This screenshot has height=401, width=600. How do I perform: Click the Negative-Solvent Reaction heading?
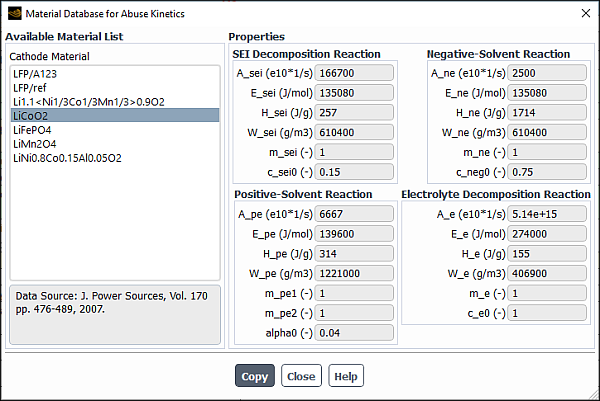(x=499, y=54)
